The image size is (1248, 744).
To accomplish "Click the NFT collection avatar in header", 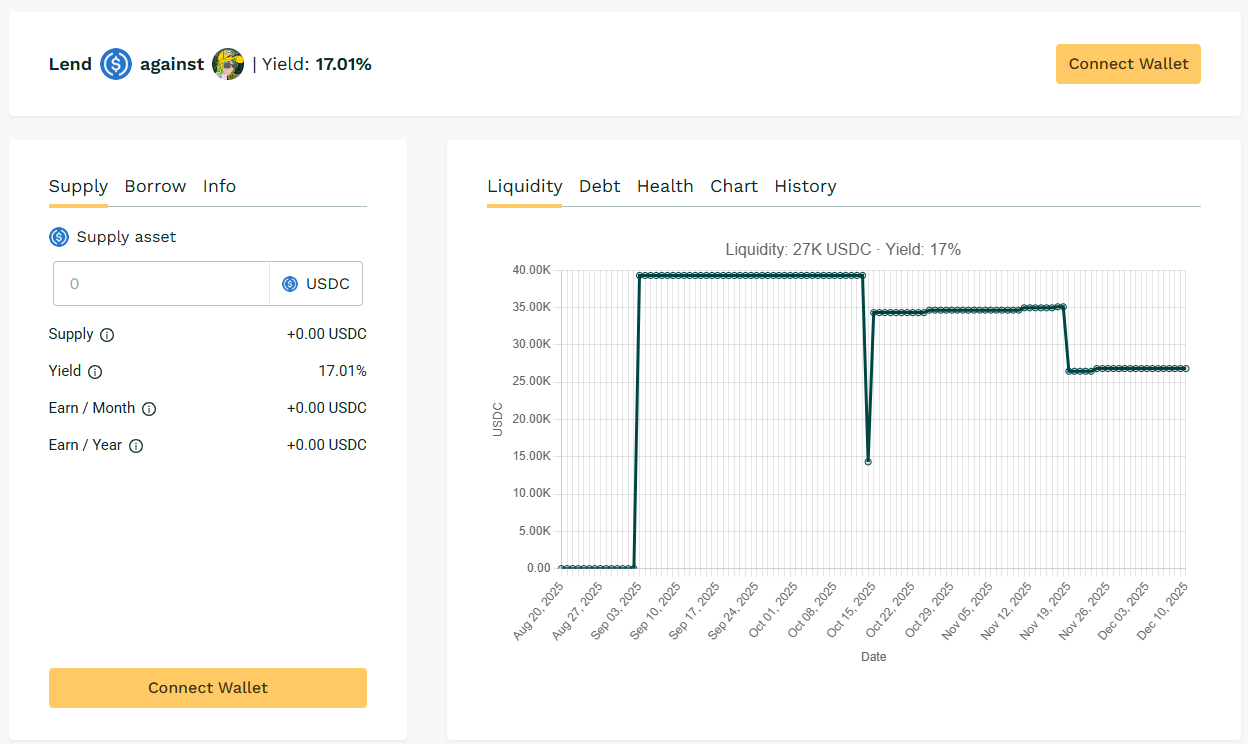I will point(228,64).
